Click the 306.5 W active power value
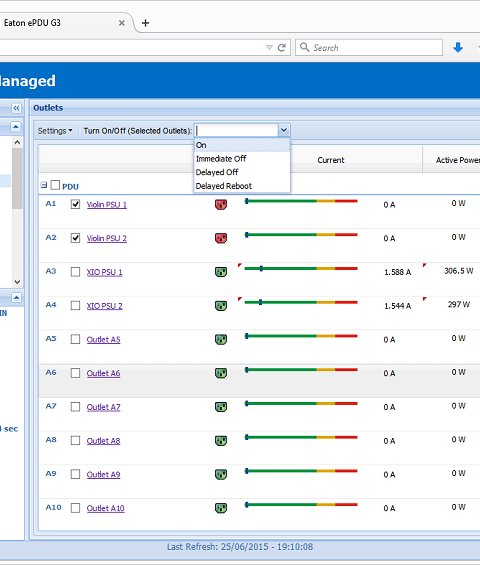 (459, 271)
